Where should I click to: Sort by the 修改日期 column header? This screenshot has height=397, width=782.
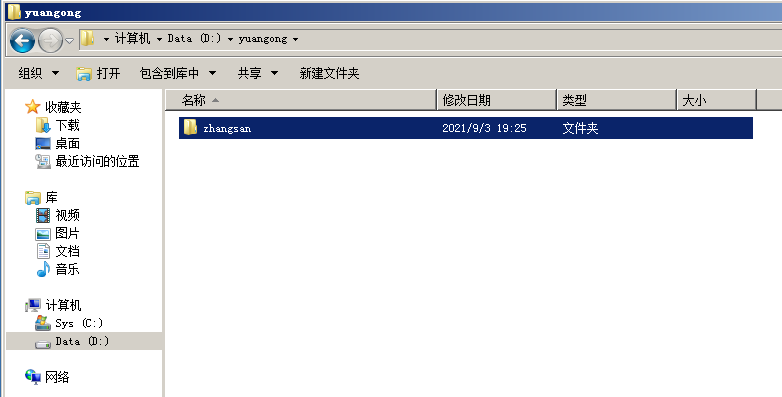pyautogui.click(x=496, y=100)
